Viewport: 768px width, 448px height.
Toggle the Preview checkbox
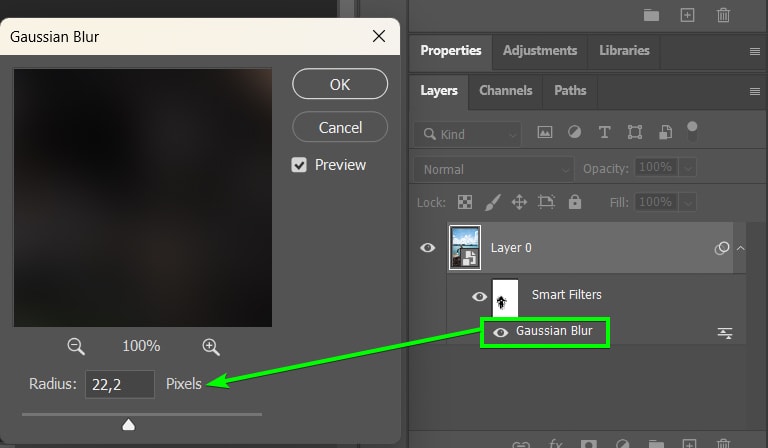(299, 165)
